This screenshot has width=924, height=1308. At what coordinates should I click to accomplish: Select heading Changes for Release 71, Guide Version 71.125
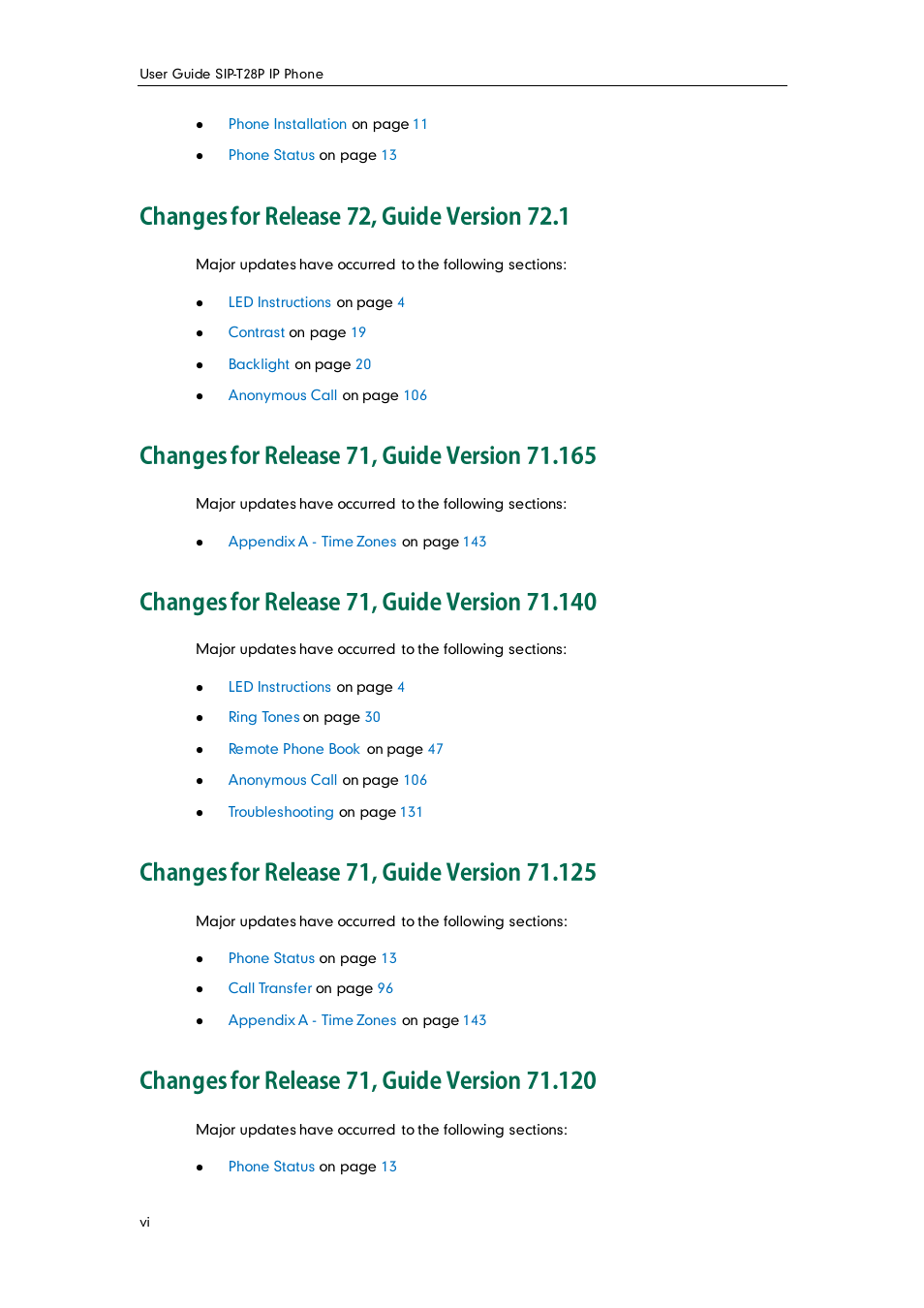(x=368, y=872)
